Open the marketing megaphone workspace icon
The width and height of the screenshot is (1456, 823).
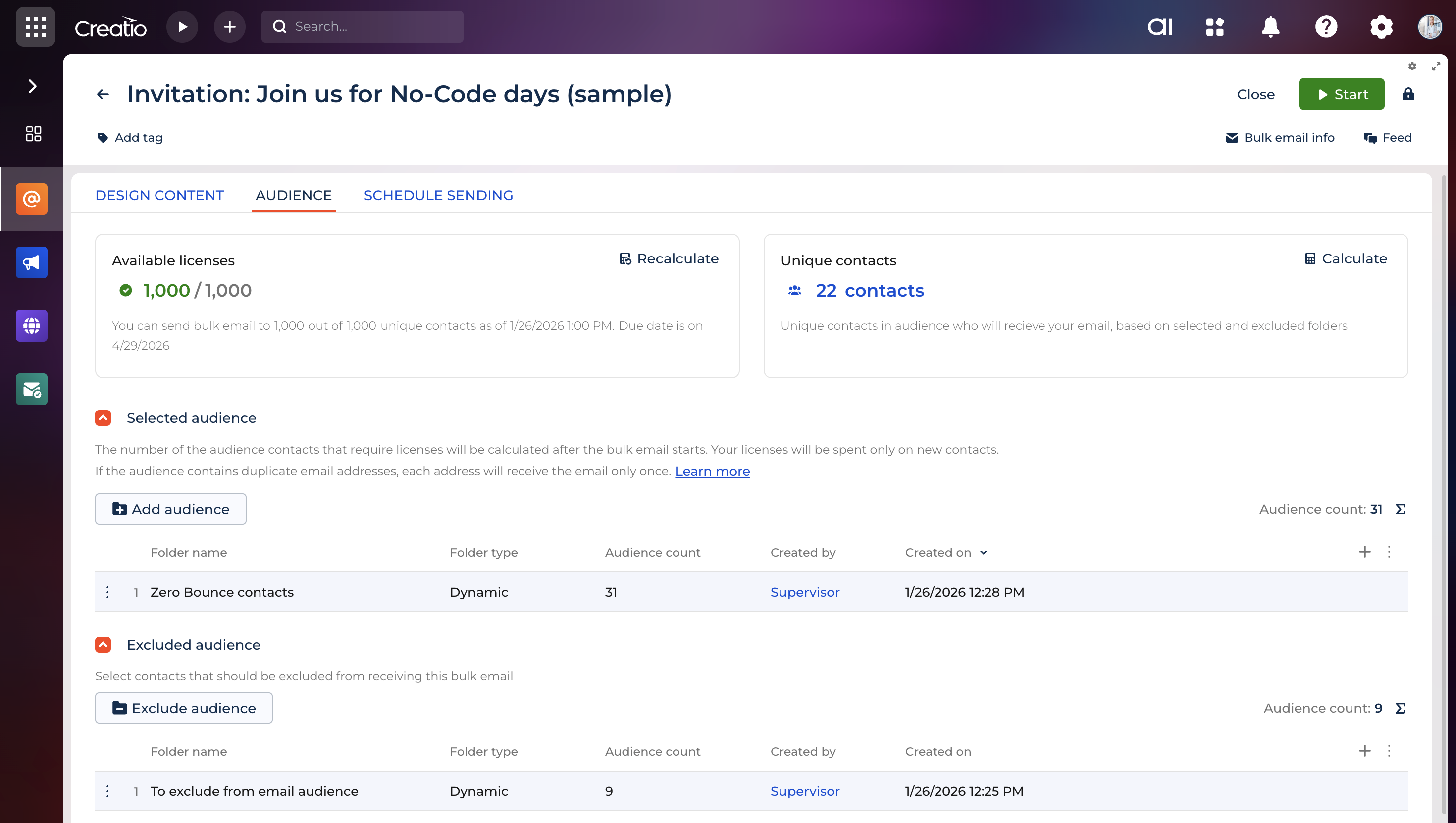[32, 262]
